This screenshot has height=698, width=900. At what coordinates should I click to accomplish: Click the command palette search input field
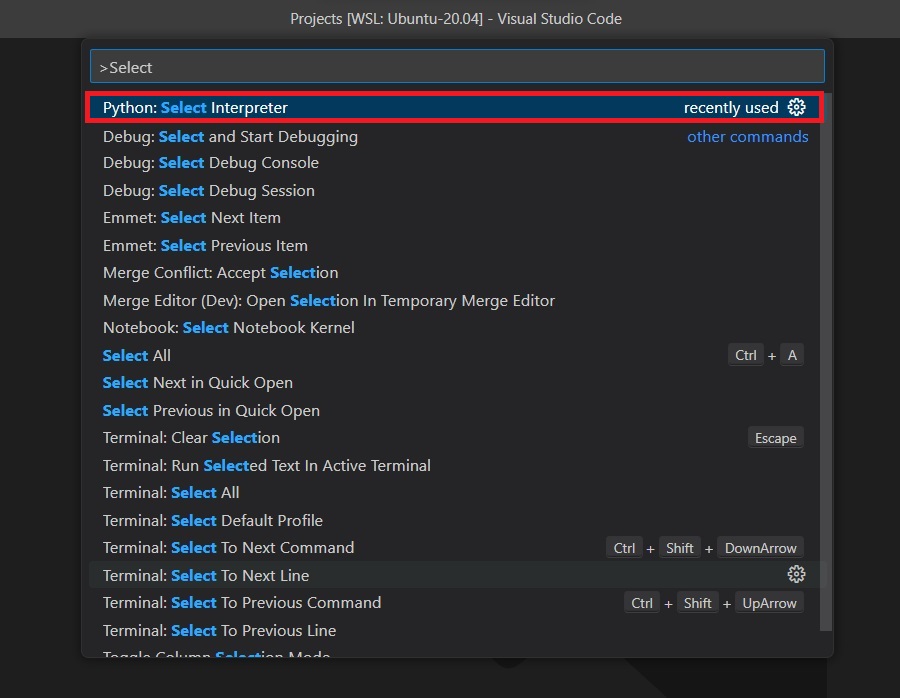pyautogui.click(x=457, y=67)
